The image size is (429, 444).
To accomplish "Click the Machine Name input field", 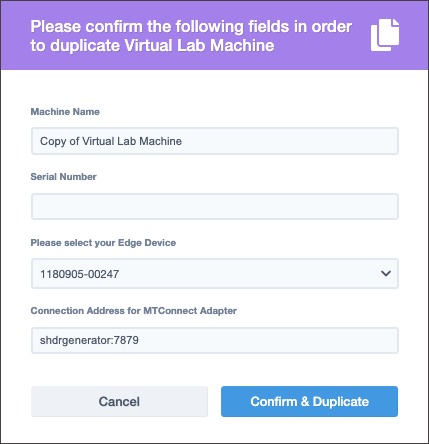I will [215, 141].
